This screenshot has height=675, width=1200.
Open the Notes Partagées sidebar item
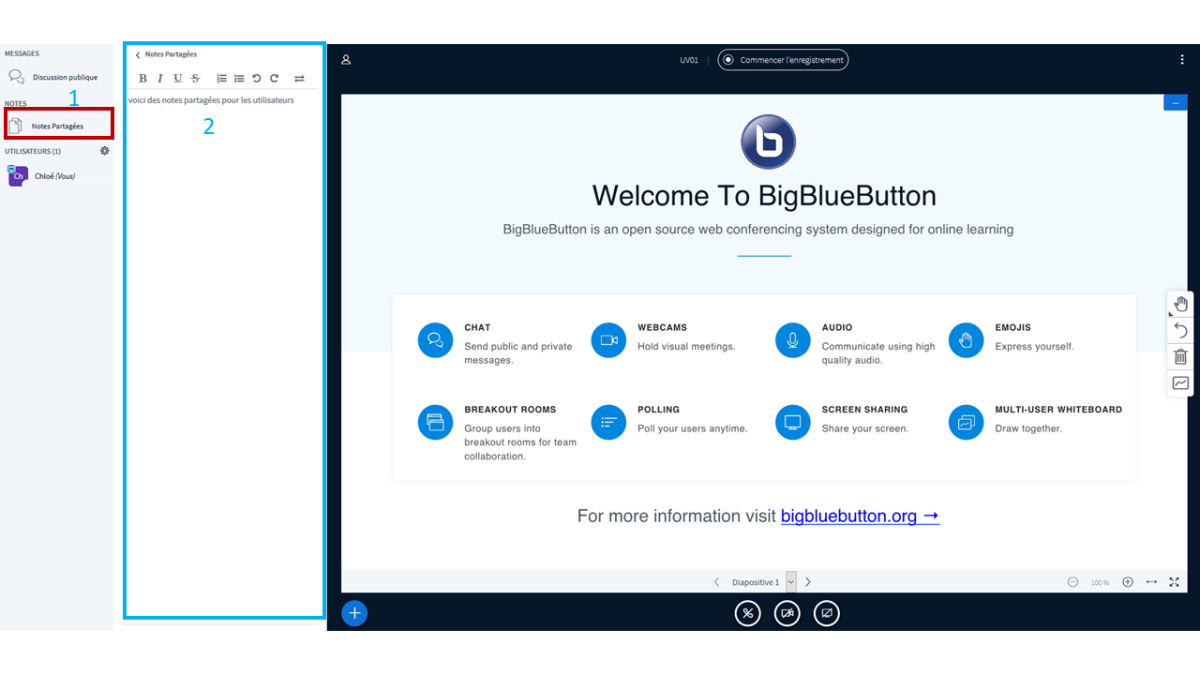pos(58,126)
